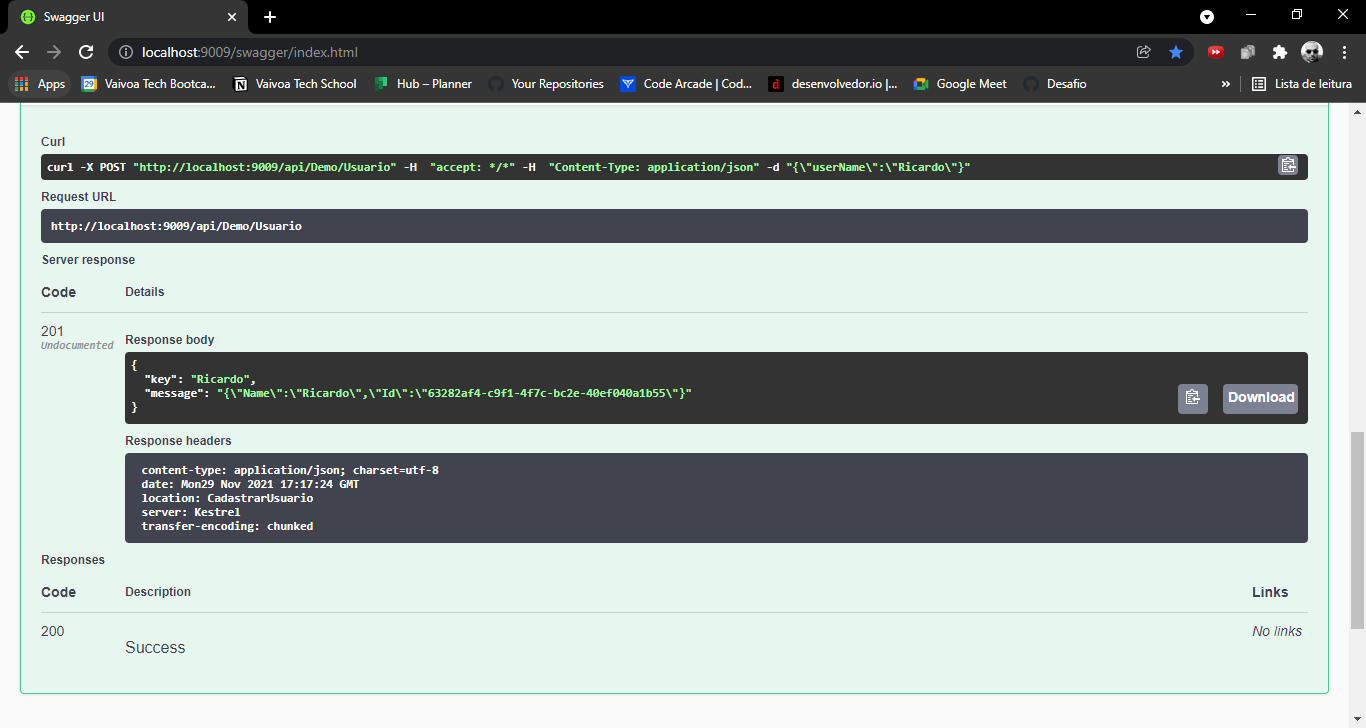Image resolution: width=1366 pixels, height=728 pixels.
Task: Open the Chrome three-dot menu
Action: (x=1345, y=52)
